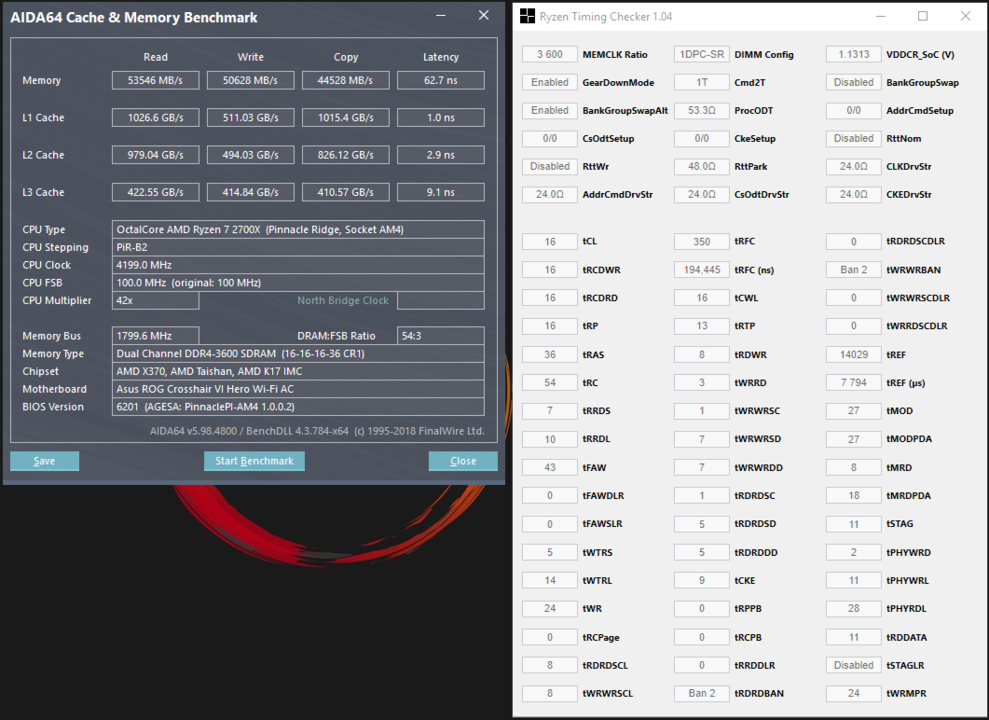Click the DIMM Config value 1DPC-SR
Image resolution: width=989 pixels, height=720 pixels.
click(702, 54)
